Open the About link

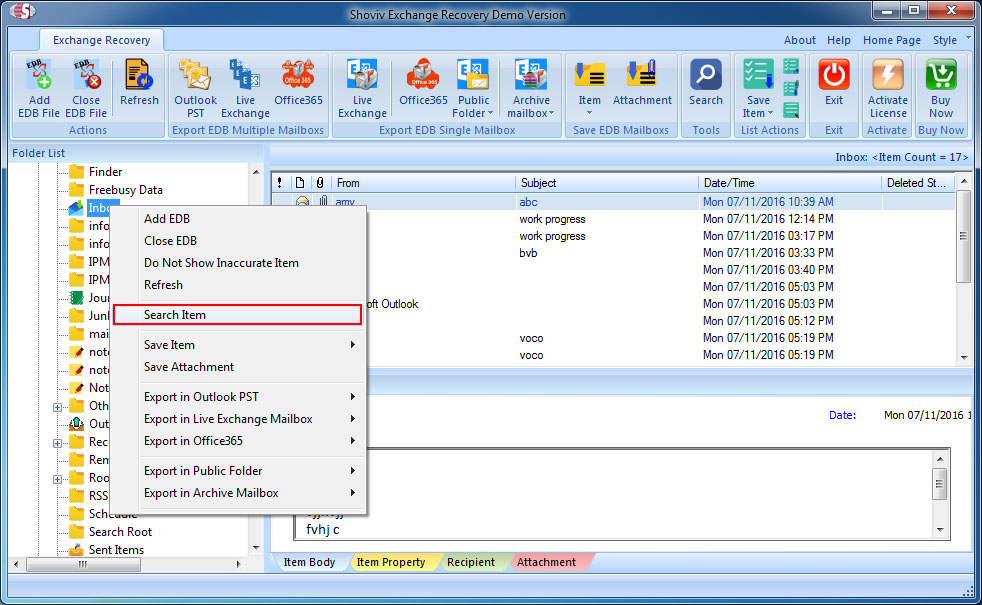(x=799, y=40)
